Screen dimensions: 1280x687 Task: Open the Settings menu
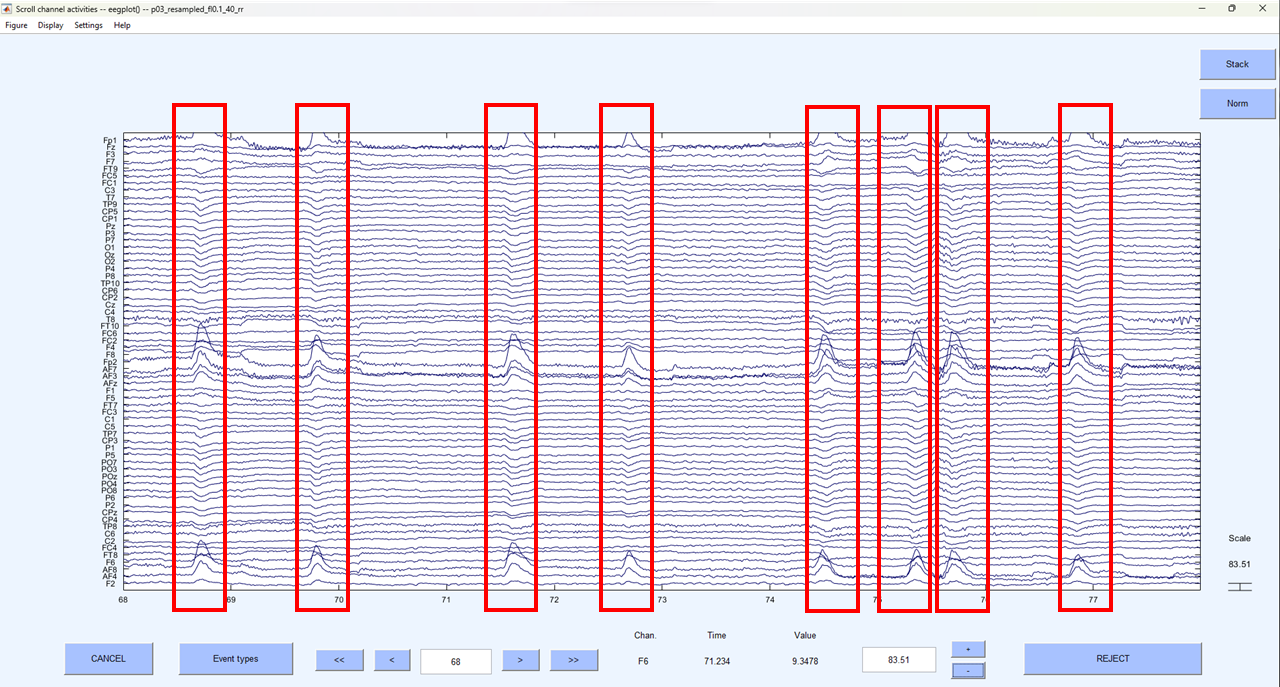(88, 25)
